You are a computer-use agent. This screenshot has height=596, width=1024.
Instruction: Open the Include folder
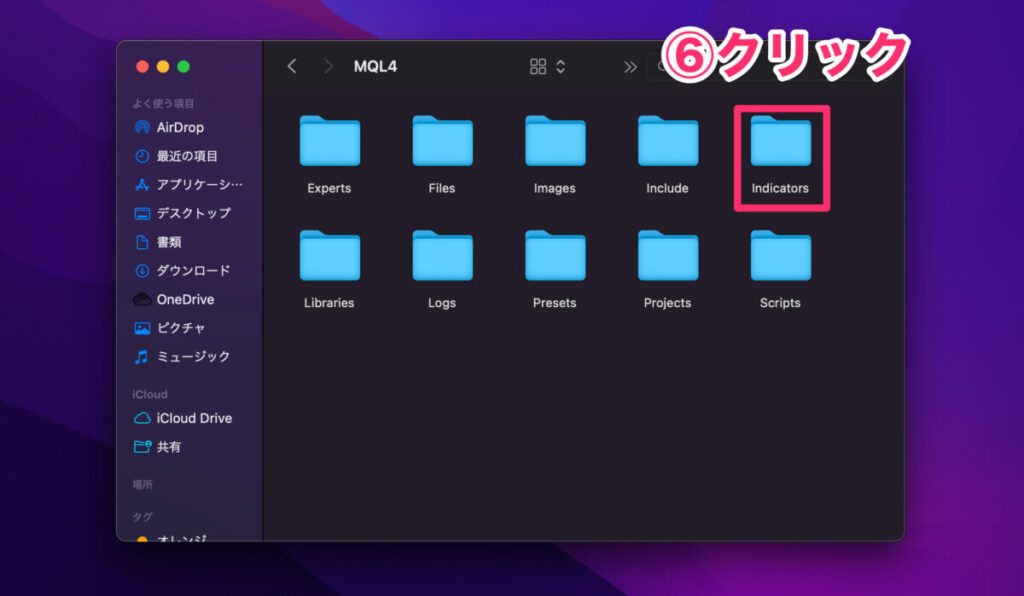pyautogui.click(x=667, y=141)
